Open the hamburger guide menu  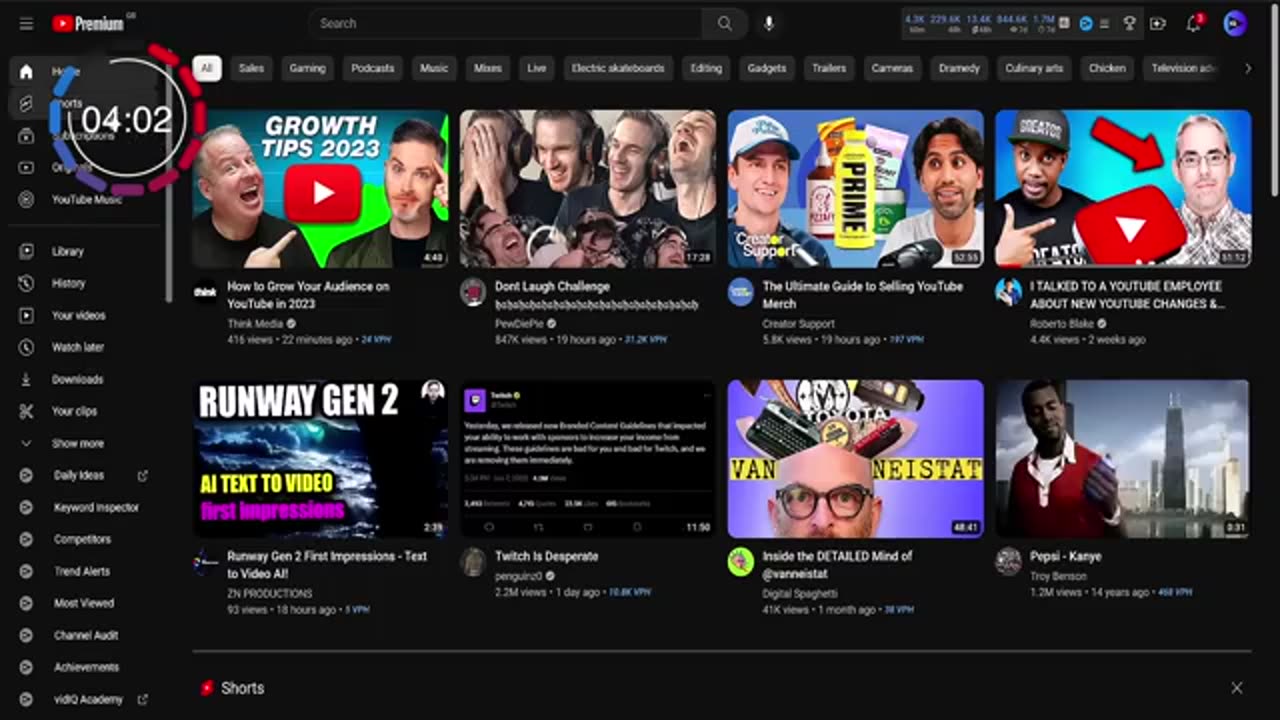26,23
